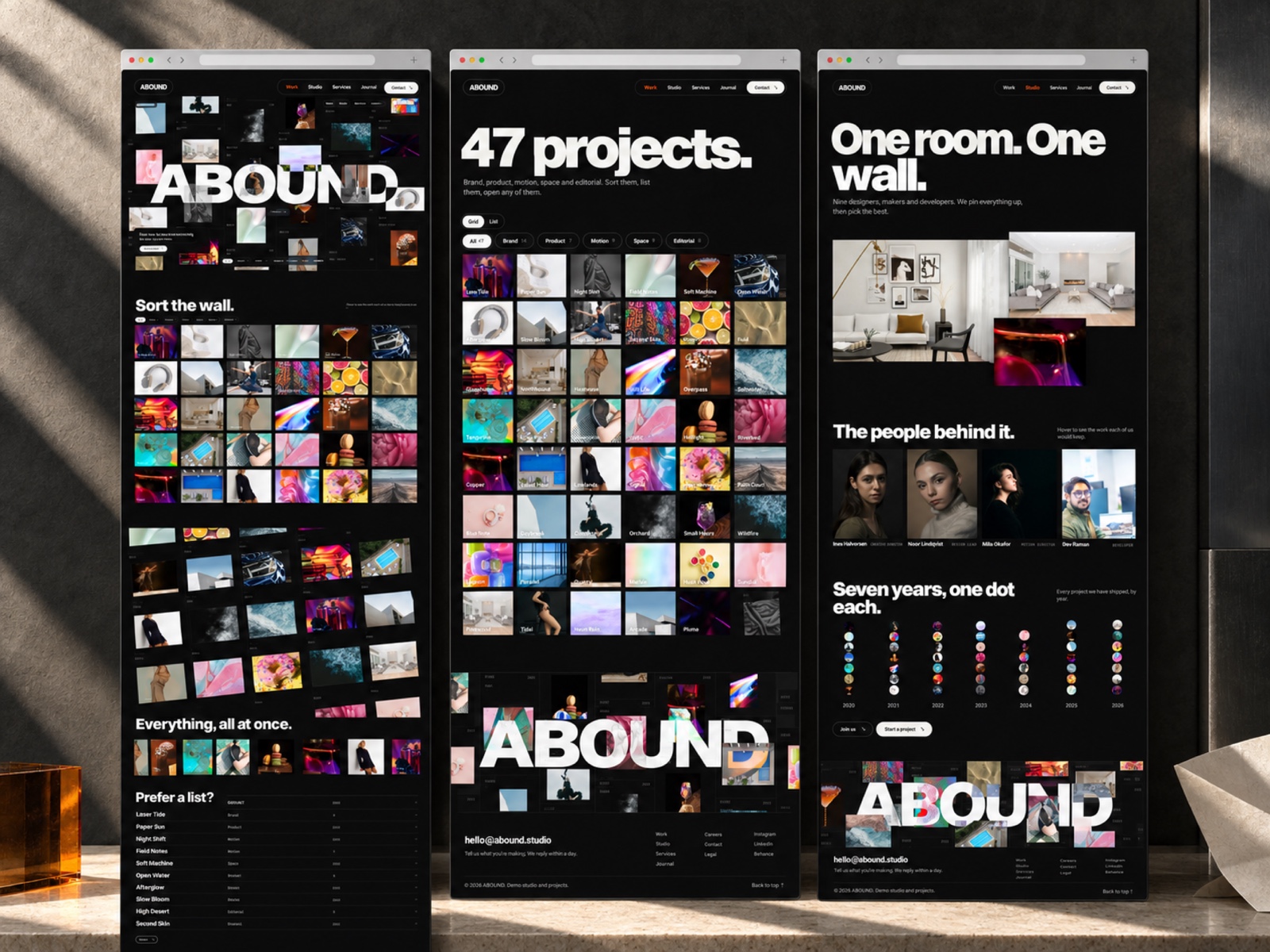This screenshot has width=1270, height=952.
Task: Open Studio nav item in middle window
Action: click(674, 87)
